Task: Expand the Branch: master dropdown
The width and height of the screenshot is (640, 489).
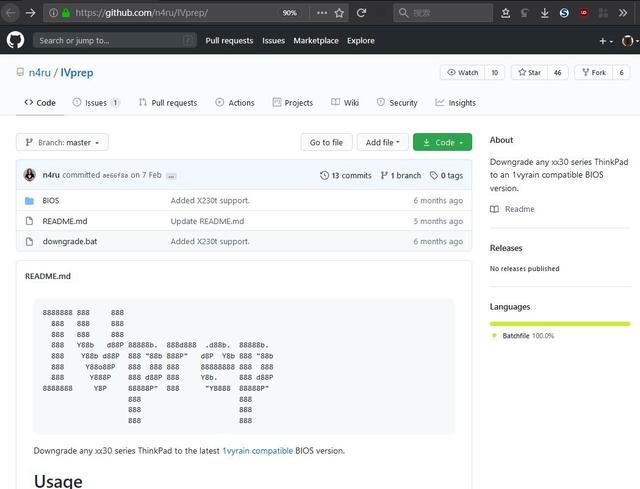Action: (62, 142)
